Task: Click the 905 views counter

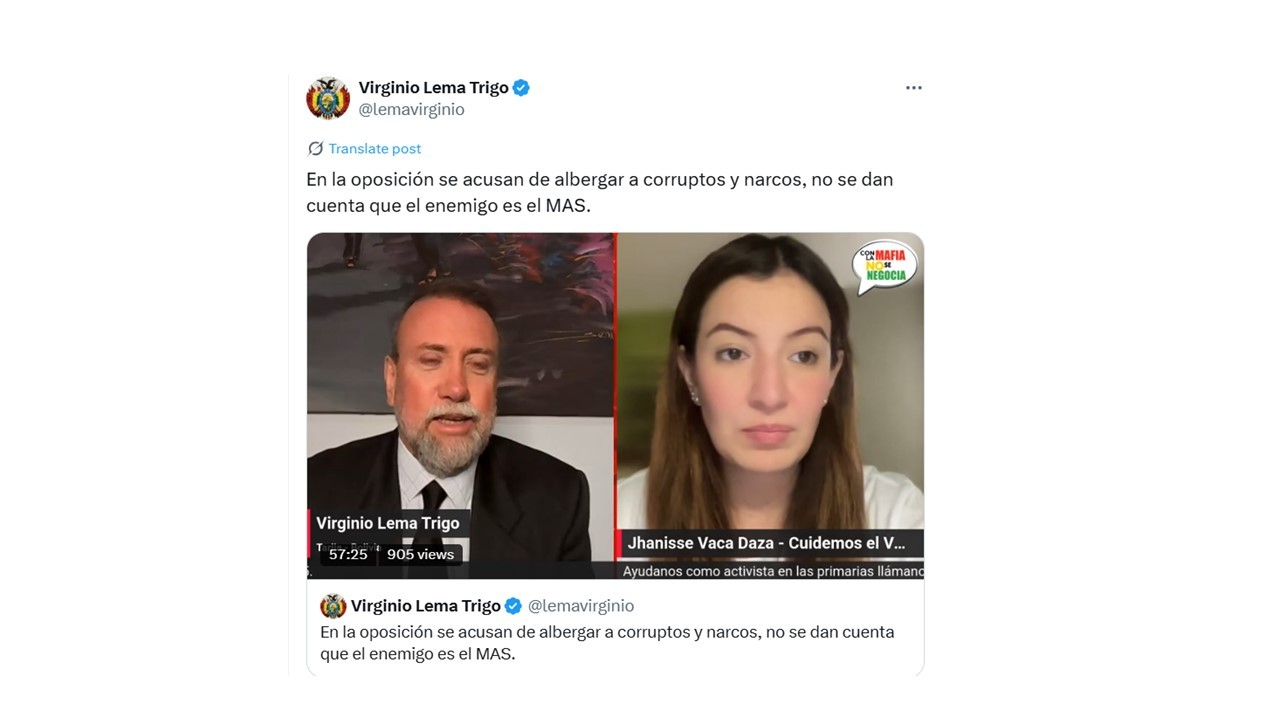Action: [x=420, y=554]
